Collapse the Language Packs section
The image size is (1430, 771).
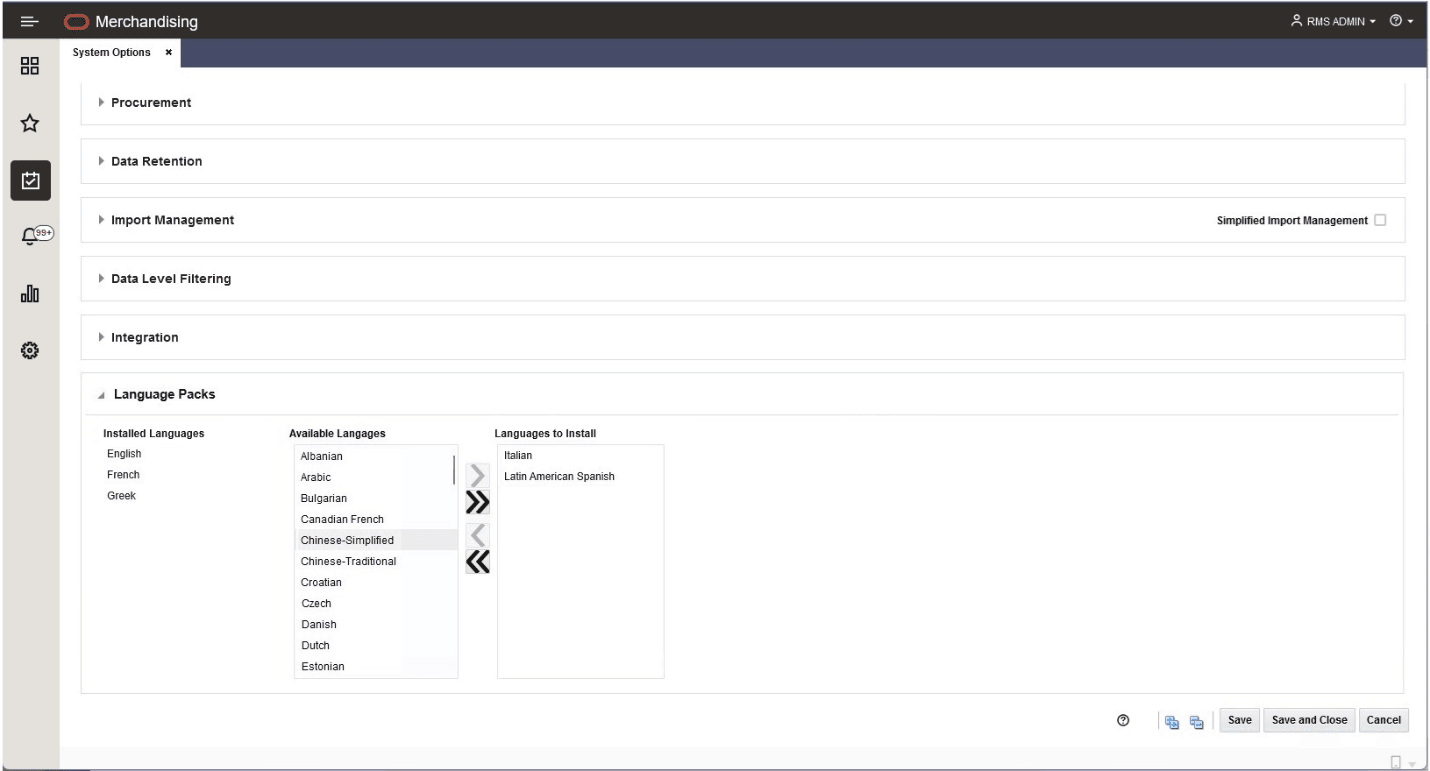(103, 394)
